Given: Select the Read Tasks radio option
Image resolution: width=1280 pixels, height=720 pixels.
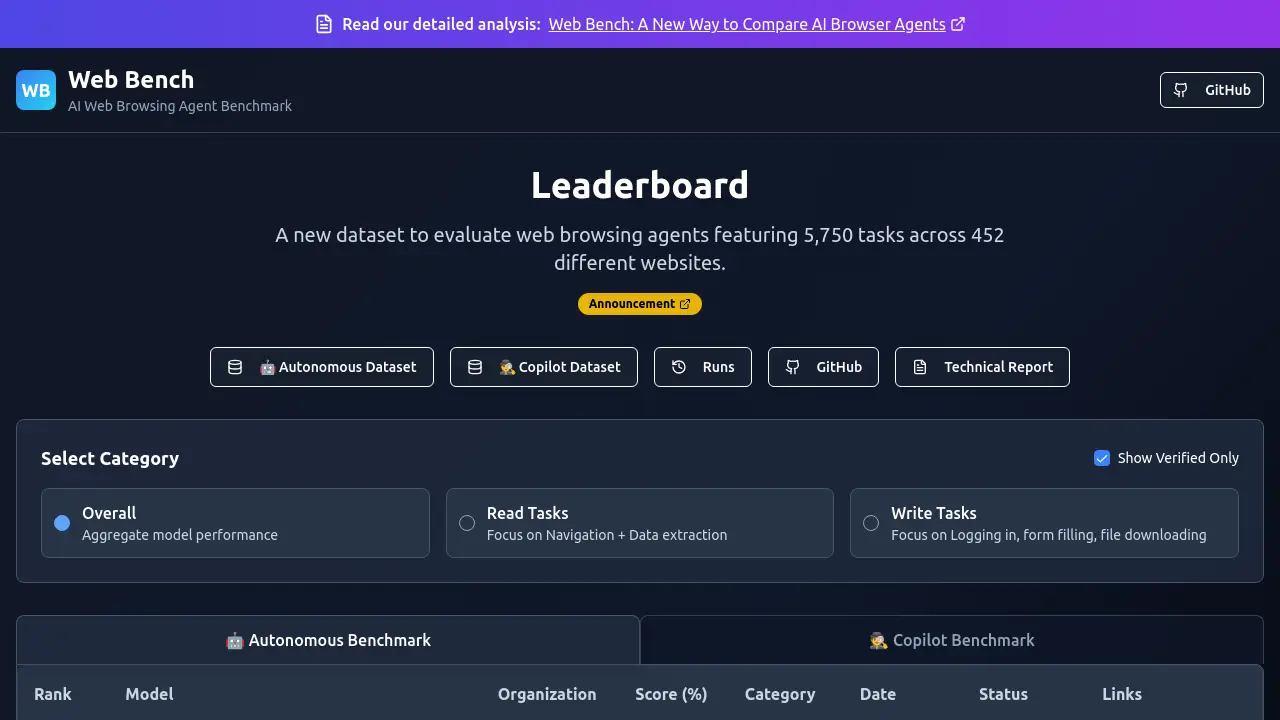Looking at the screenshot, I should coord(467,523).
